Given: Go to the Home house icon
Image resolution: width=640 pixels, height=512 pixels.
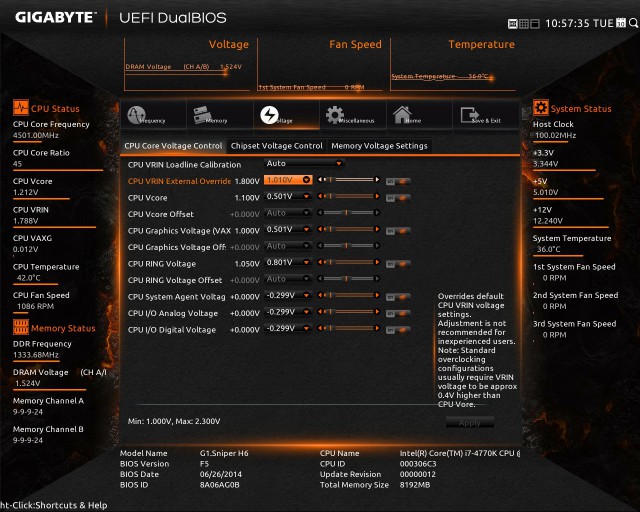Looking at the screenshot, I should pyautogui.click(x=402, y=114).
